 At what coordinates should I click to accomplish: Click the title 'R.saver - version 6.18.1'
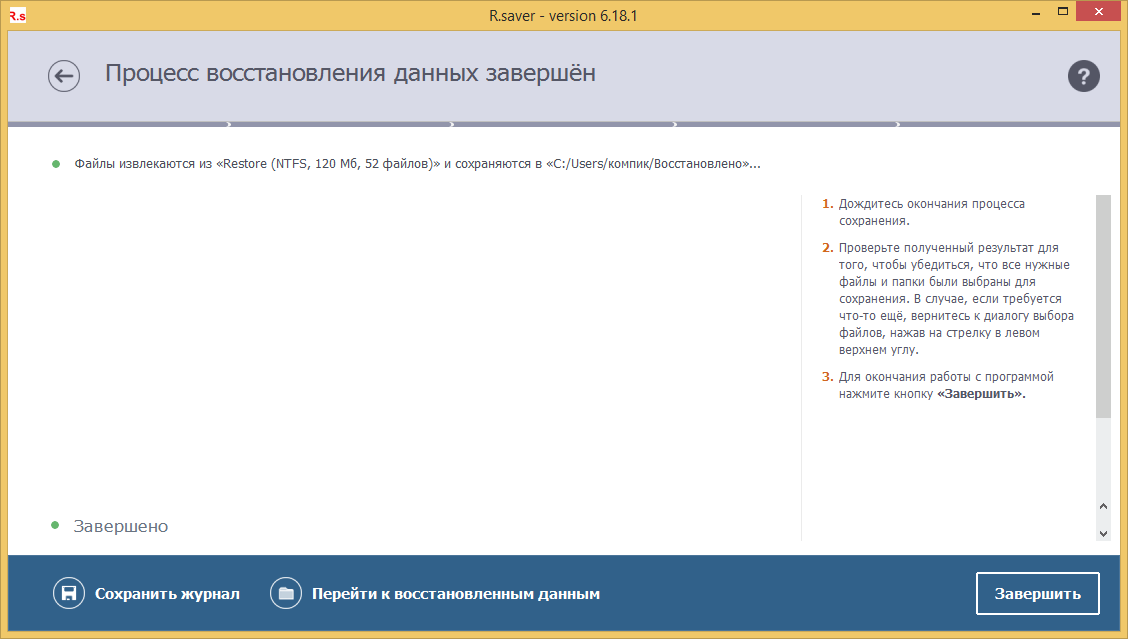(x=563, y=16)
